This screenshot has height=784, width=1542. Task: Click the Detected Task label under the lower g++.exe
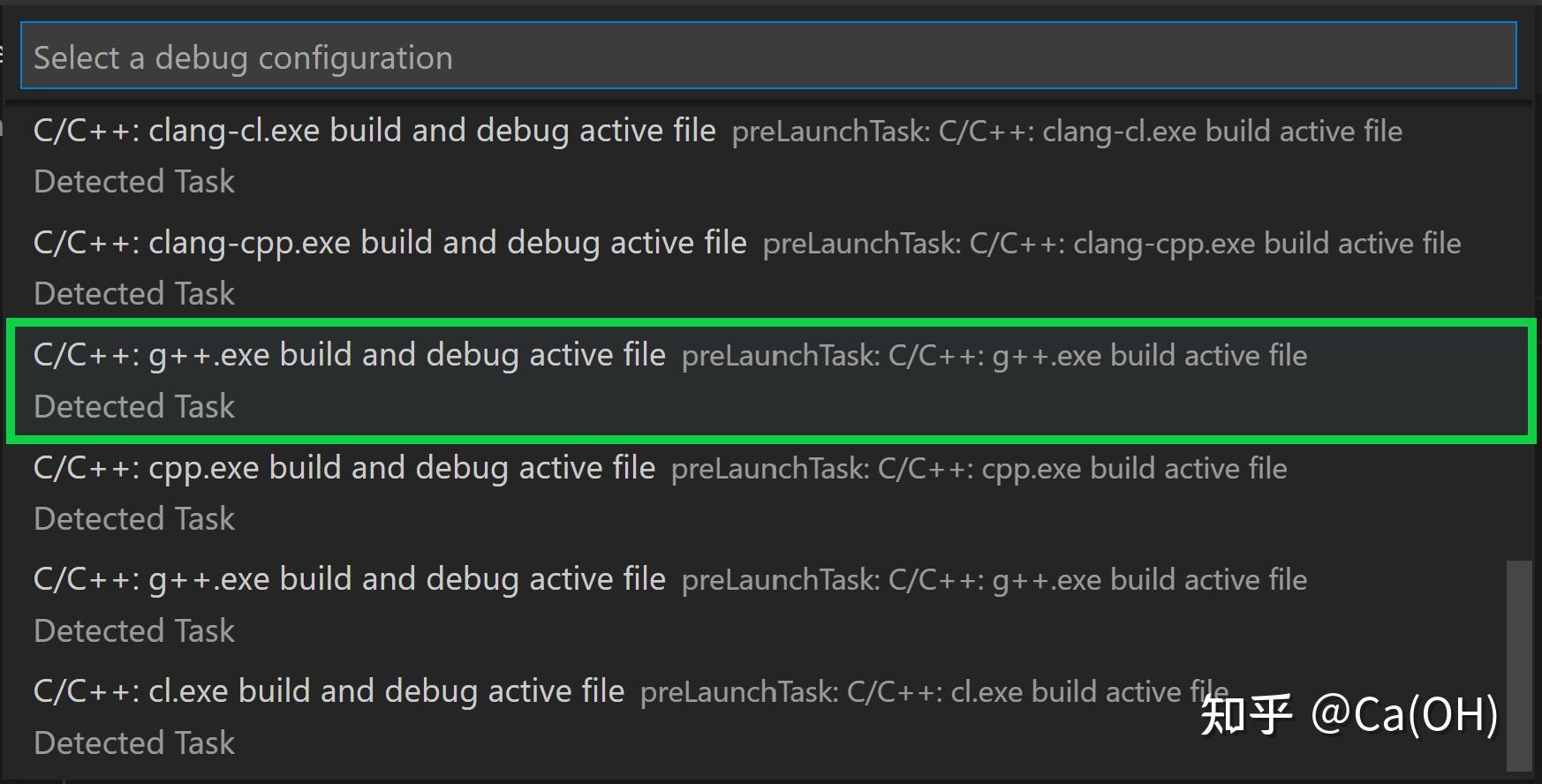click(x=133, y=630)
